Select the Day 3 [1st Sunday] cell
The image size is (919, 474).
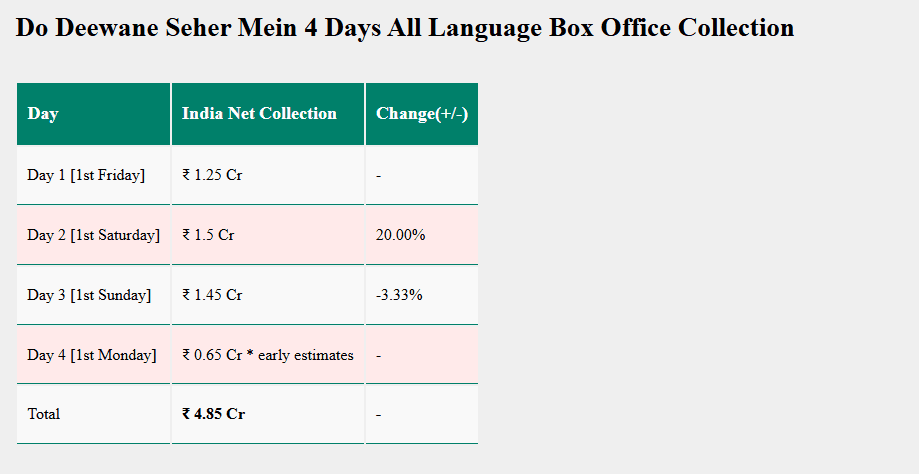(x=89, y=295)
